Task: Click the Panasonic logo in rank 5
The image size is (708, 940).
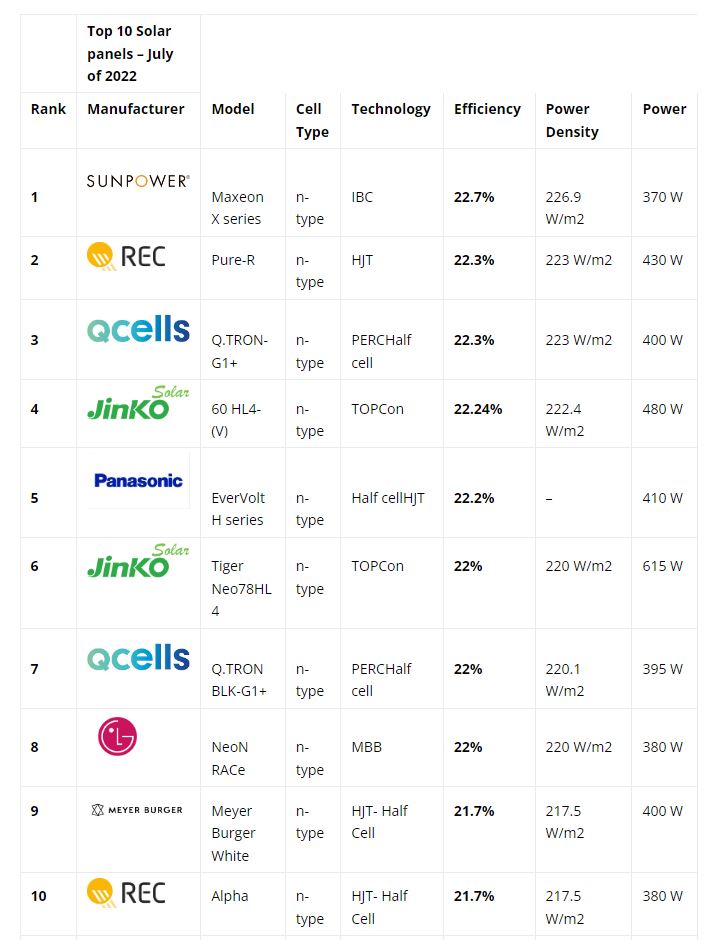Action: click(x=138, y=480)
